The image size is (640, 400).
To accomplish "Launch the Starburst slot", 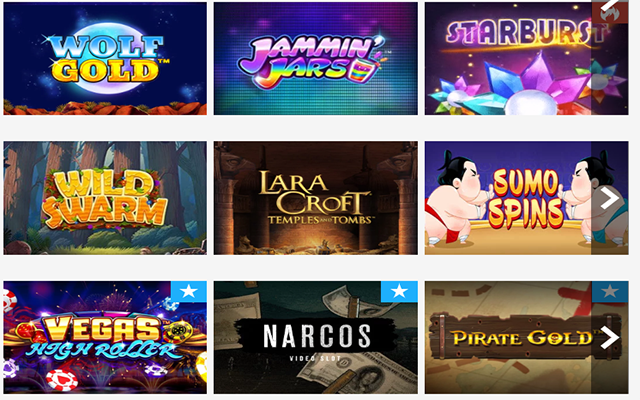I will click(527, 58).
